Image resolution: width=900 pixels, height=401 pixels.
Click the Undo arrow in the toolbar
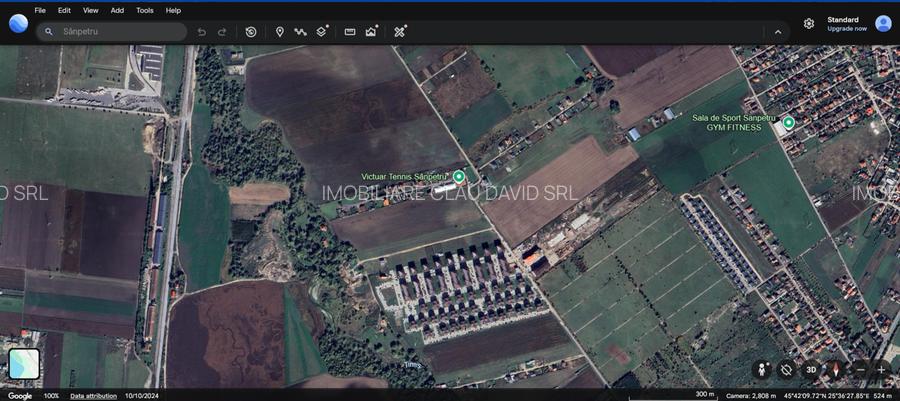(201, 32)
